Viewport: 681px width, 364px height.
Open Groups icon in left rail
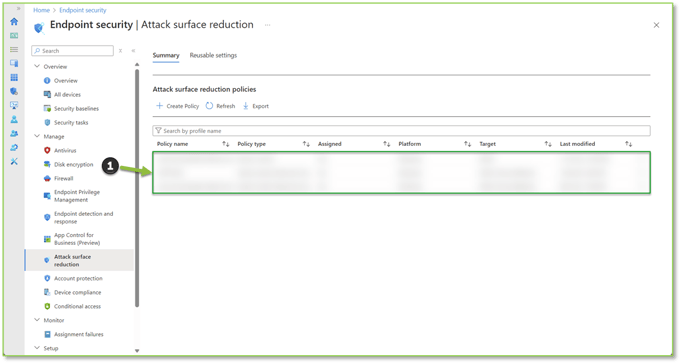[14, 133]
